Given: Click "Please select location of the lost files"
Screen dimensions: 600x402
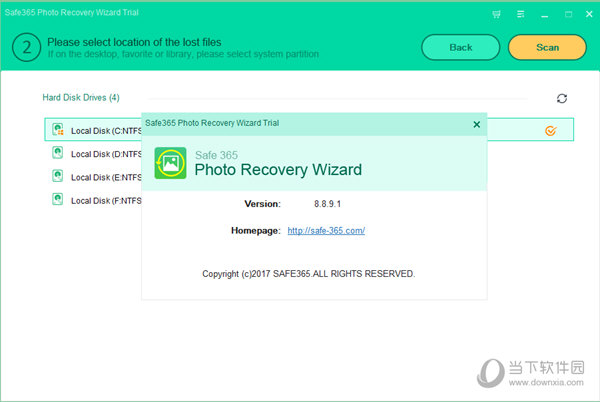Looking at the screenshot, I should coord(134,42).
